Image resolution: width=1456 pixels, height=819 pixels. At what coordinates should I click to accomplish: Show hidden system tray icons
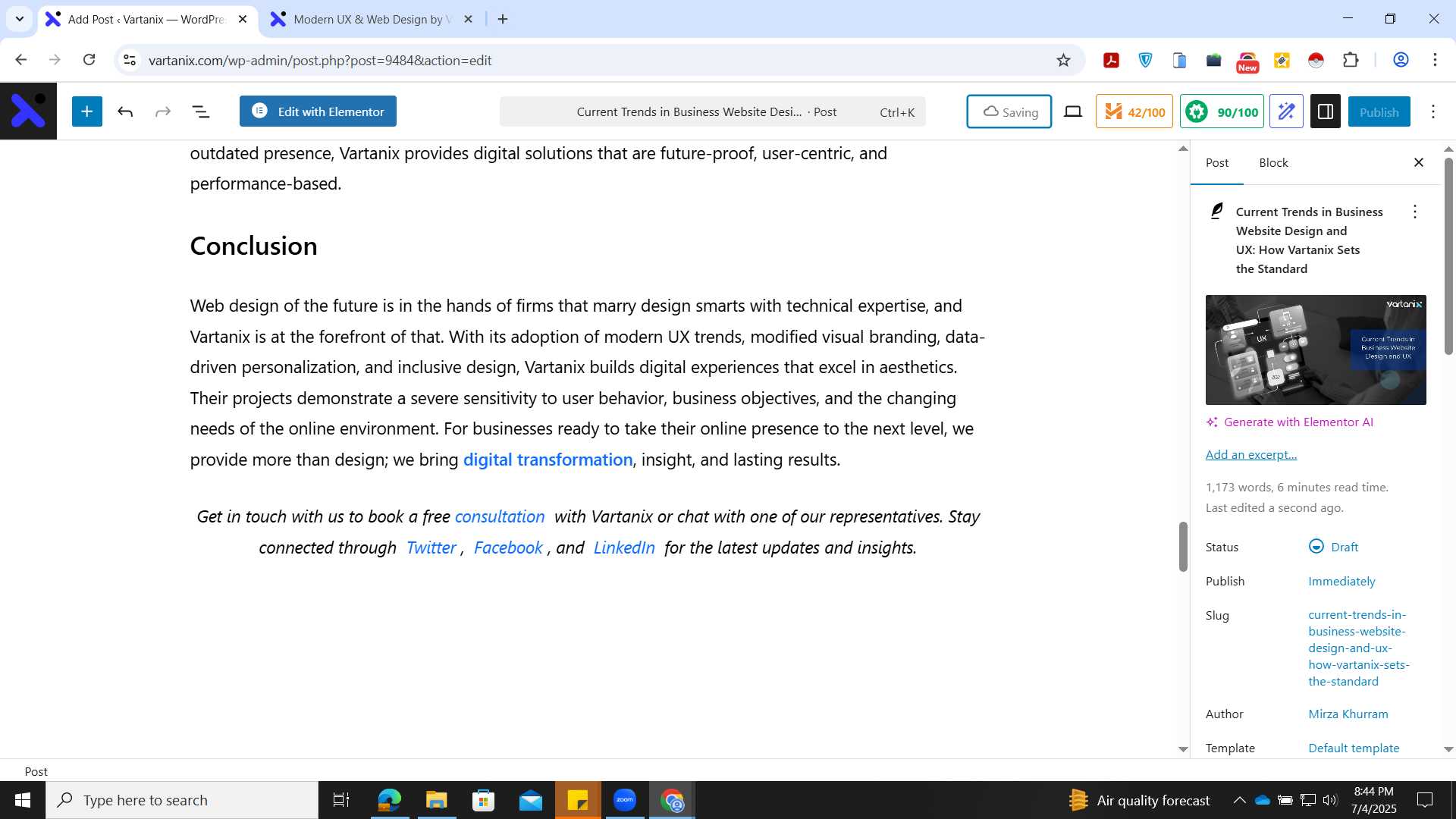pyautogui.click(x=1239, y=800)
